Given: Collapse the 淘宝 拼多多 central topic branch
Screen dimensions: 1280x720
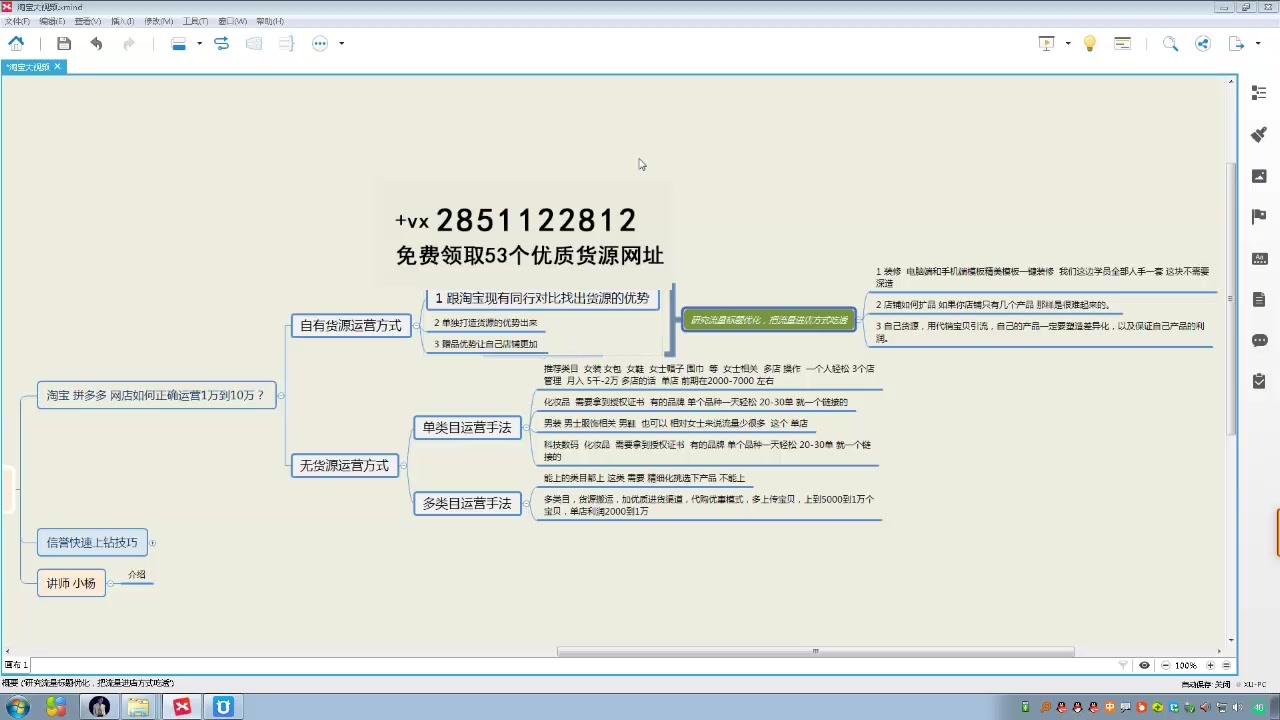Looking at the screenshot, I should coord(281,395).
